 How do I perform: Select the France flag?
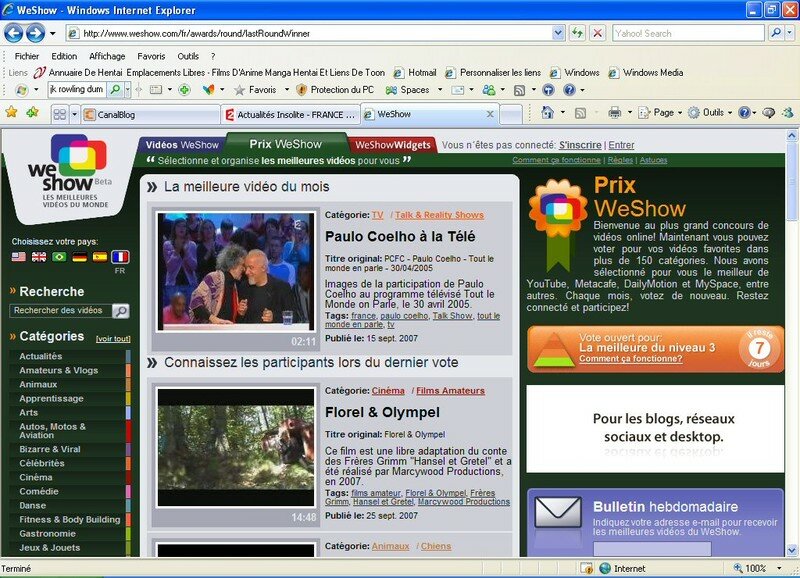click(x=120, y=257)
